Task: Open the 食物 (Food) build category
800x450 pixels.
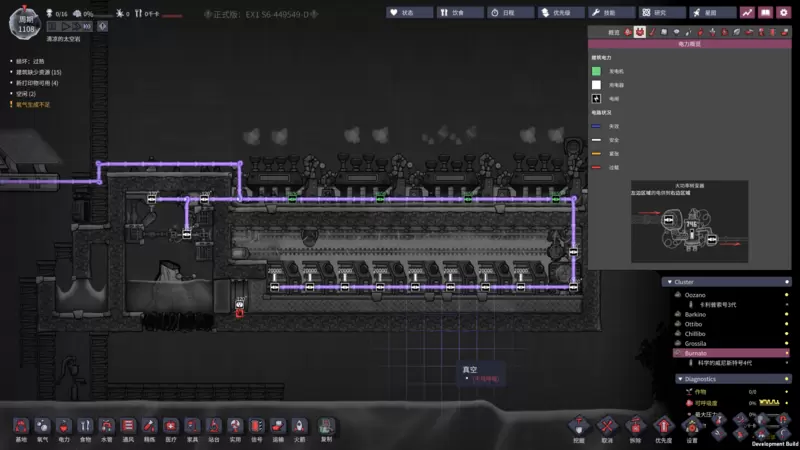Action: point(85,430)
